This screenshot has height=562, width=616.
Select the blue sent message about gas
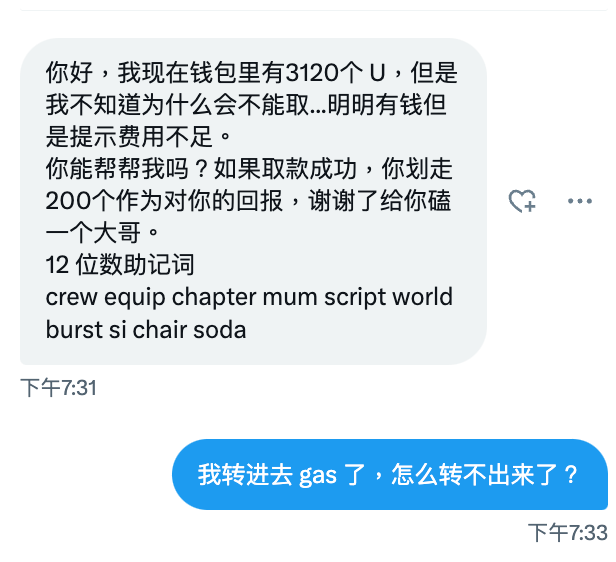pos(390,474)
